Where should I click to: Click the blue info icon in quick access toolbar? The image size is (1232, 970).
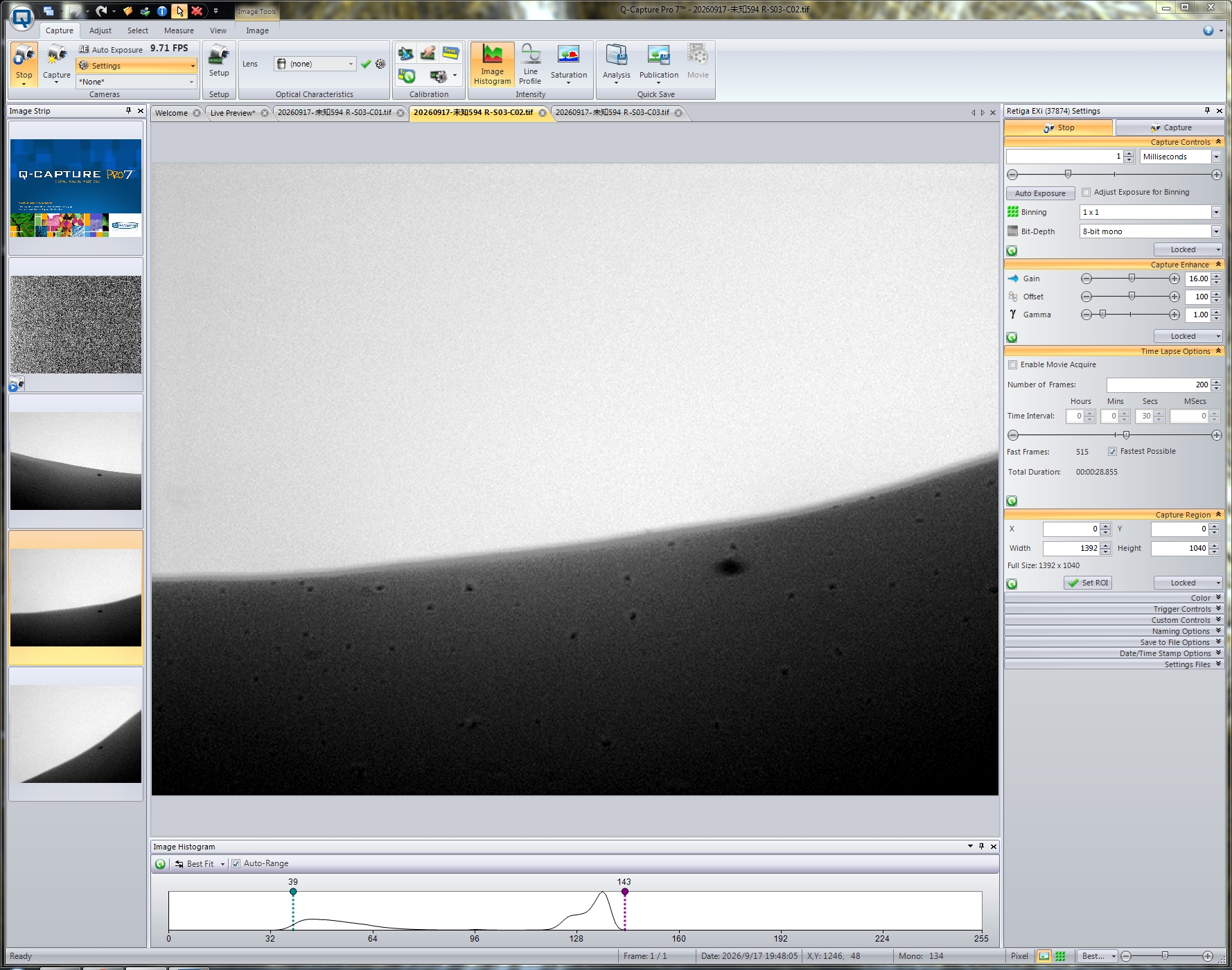[161, 10]
